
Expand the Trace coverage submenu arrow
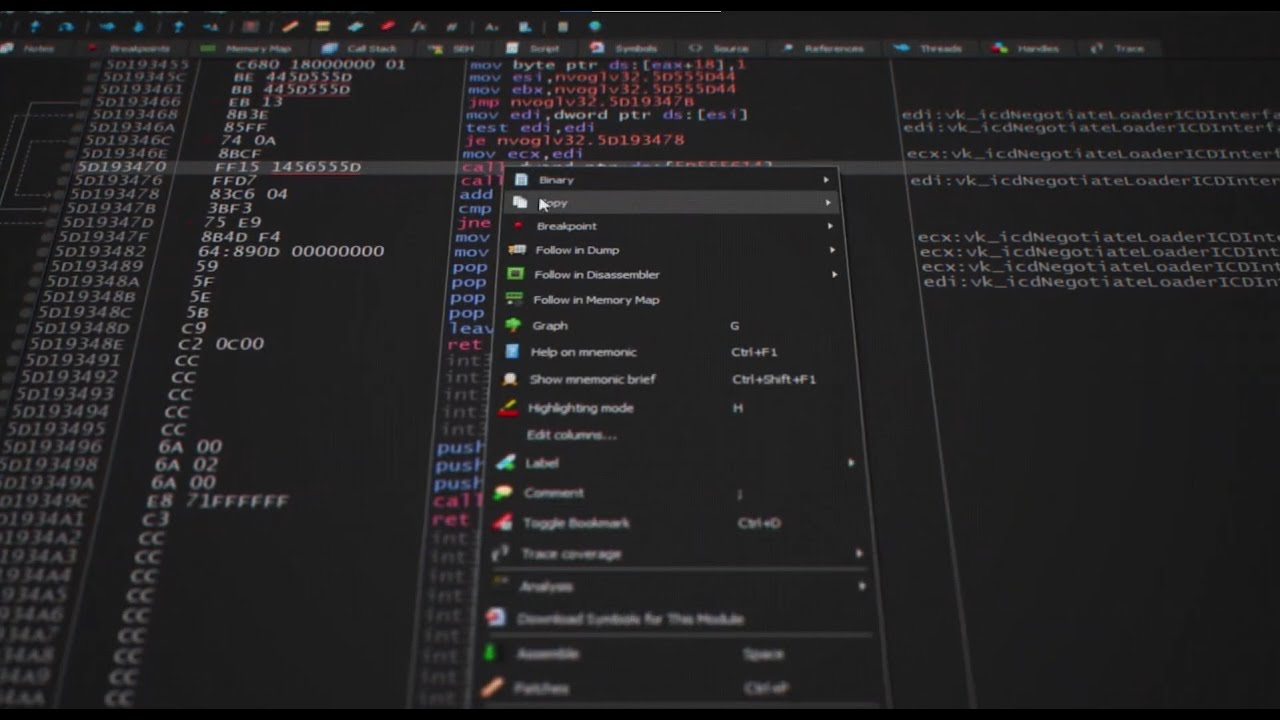point(859,553)
